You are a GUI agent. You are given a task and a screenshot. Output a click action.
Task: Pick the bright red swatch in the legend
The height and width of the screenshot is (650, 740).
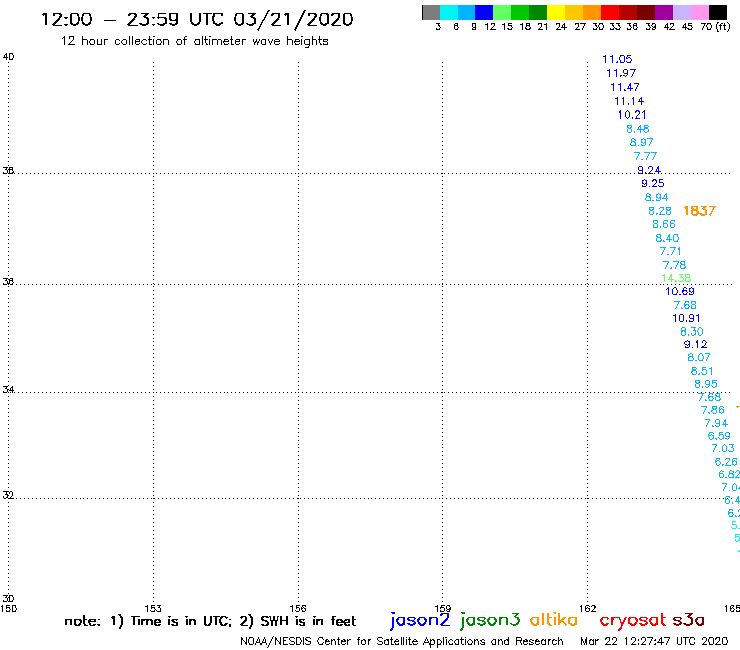tap(610, 12)
